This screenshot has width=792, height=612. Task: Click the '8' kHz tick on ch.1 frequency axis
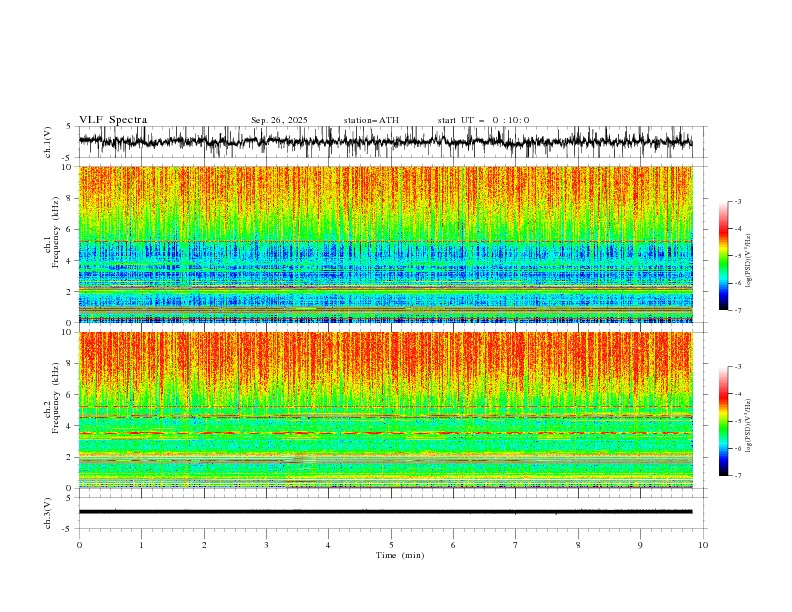click(x=70, y=198)
